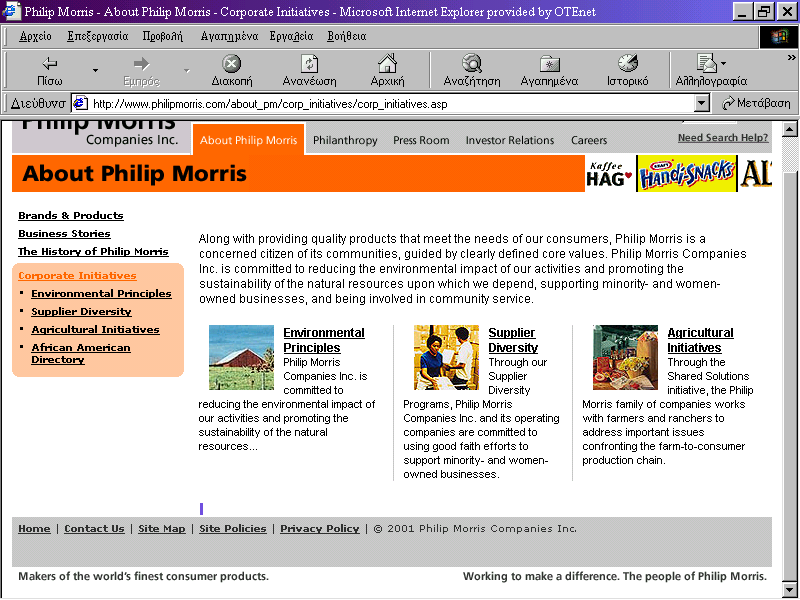Image resolution: width=800 pixels, height=600 pixels.
Task: Click the Handi-Snacks brand logo
Action: coord(687,174)
